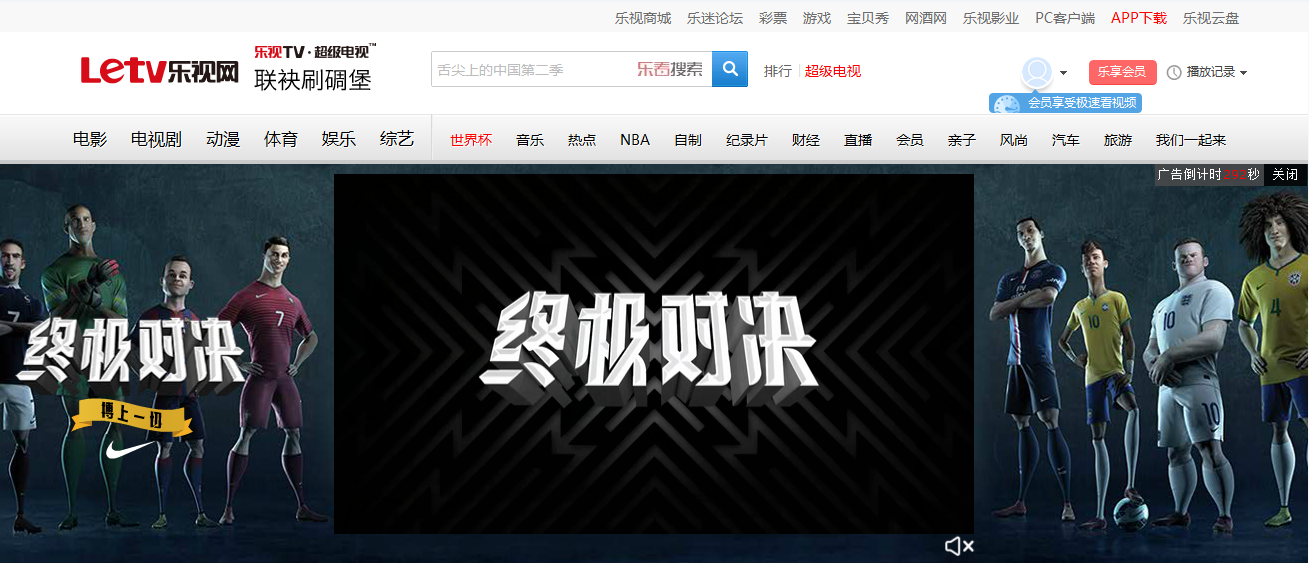
Task: Click the 游戏 link
Action: click(x=817, y=18)
